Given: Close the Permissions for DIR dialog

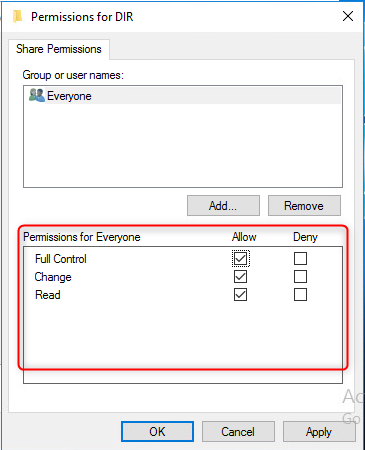Looking at the screenshot, I should pyautogui.click(x=348, y=16).
